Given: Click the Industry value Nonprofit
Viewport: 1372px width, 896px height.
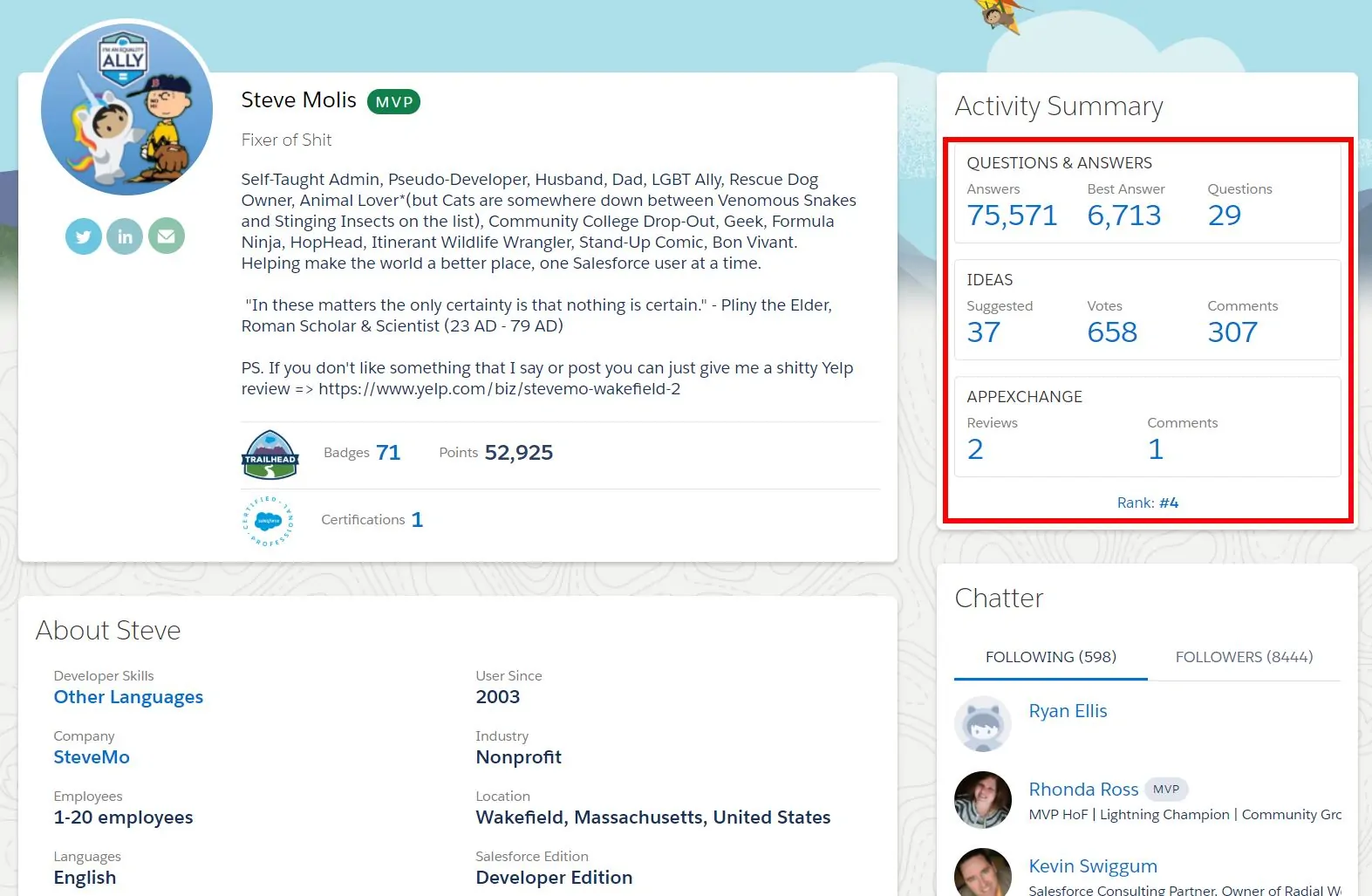Looking at the screenshot, I should 519,757.
